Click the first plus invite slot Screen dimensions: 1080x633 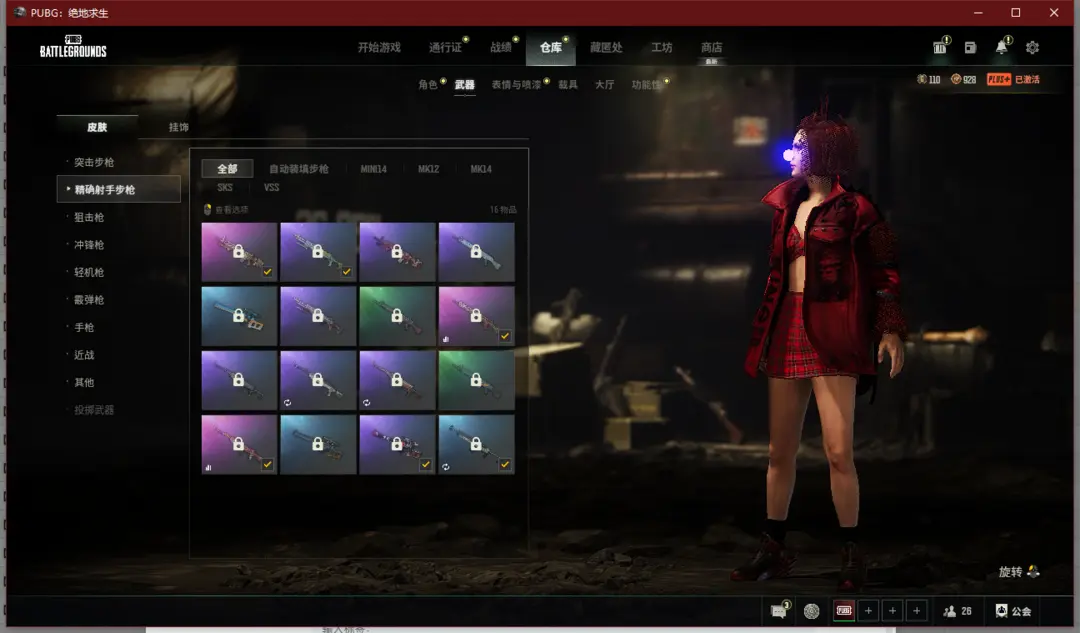click(868, 611)
